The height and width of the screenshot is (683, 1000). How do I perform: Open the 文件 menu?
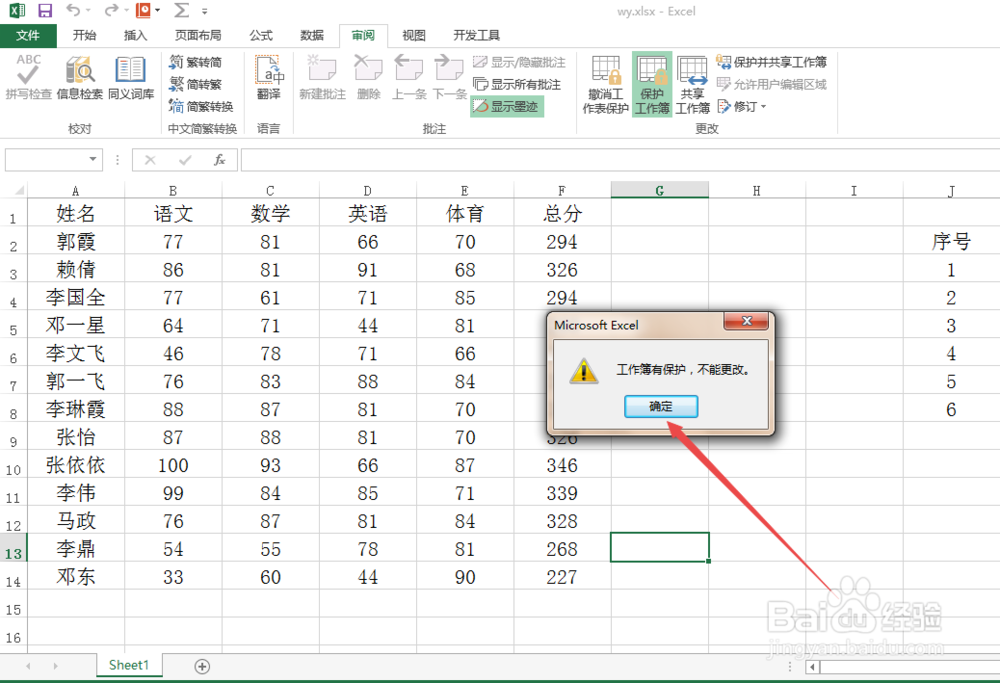29,35
